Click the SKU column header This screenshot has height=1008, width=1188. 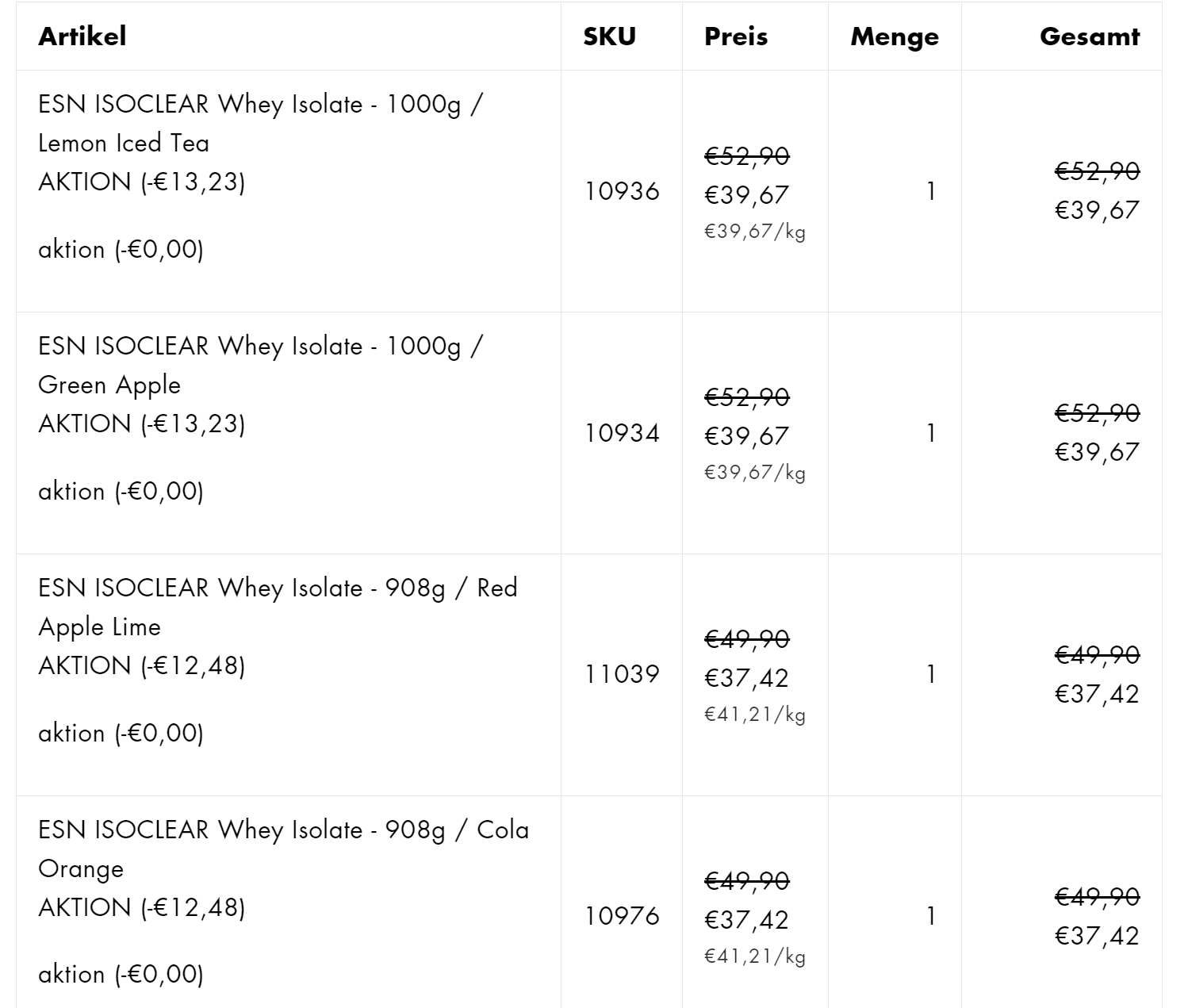[609, 36]
